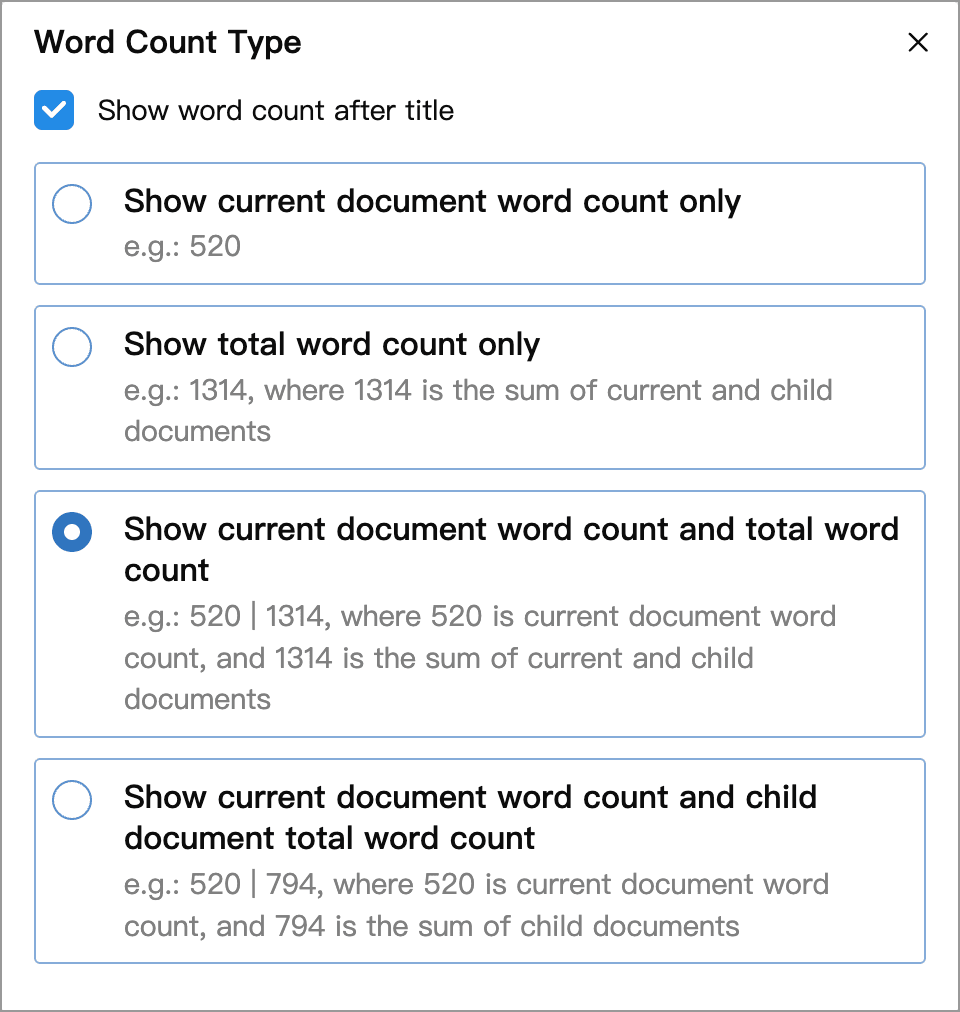Click the 'e.g.: 520 | 794' example description
This screenshot has height=1012, width=960.
(x=476, y=905)
